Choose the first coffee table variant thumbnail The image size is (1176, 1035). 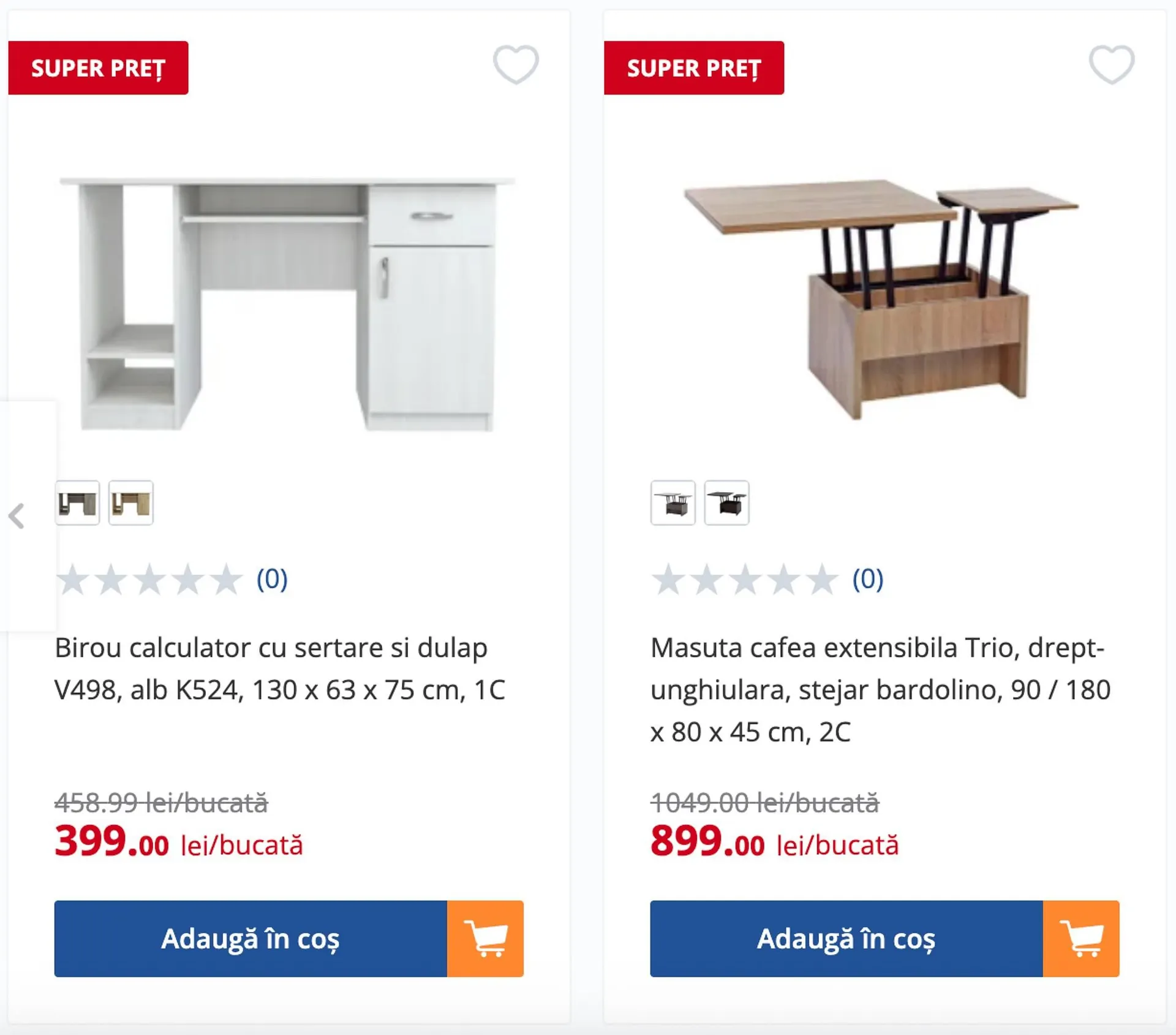coord(673,503)
